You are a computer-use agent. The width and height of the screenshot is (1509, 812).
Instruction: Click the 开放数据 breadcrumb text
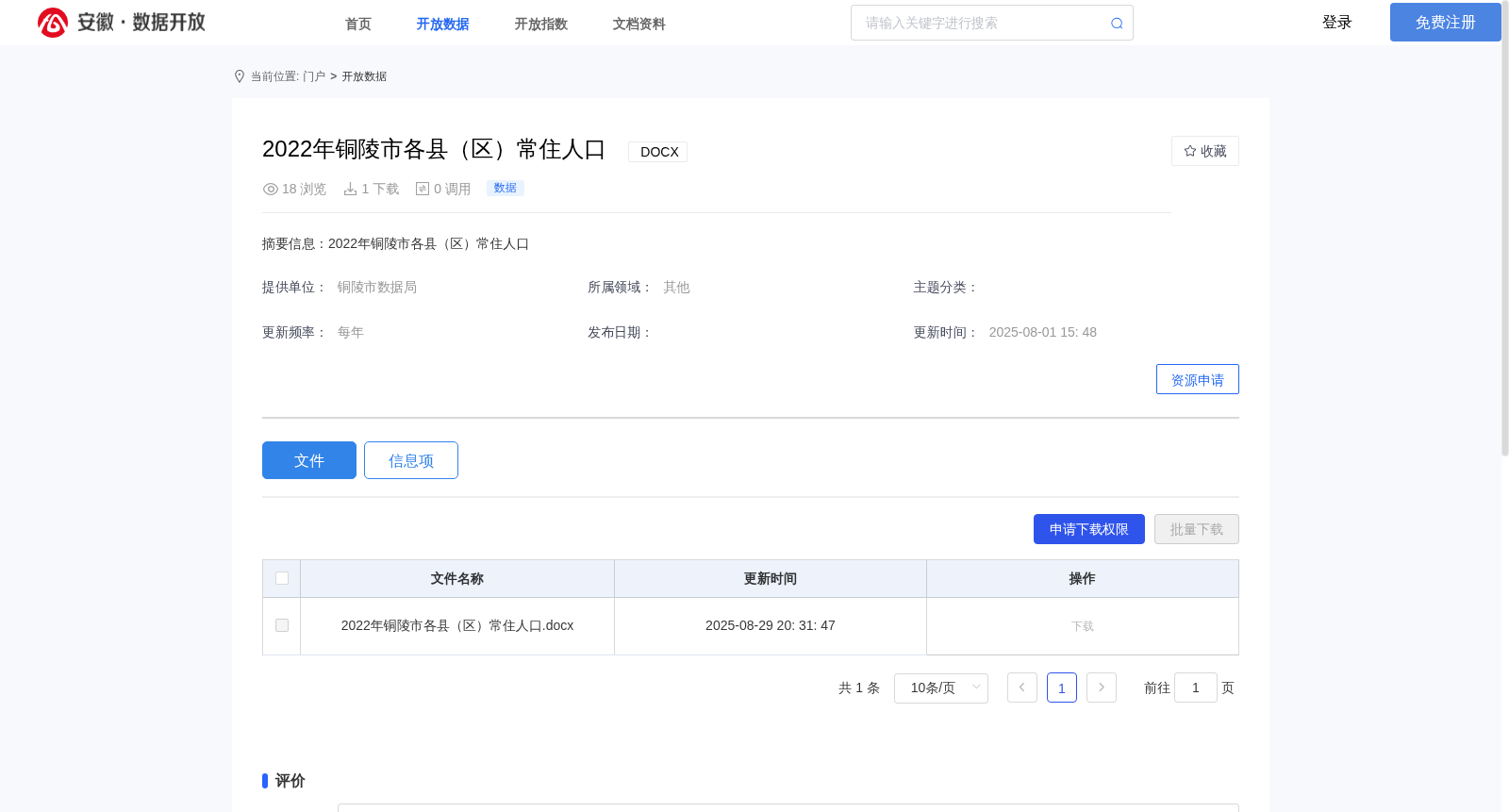(364, 76)
